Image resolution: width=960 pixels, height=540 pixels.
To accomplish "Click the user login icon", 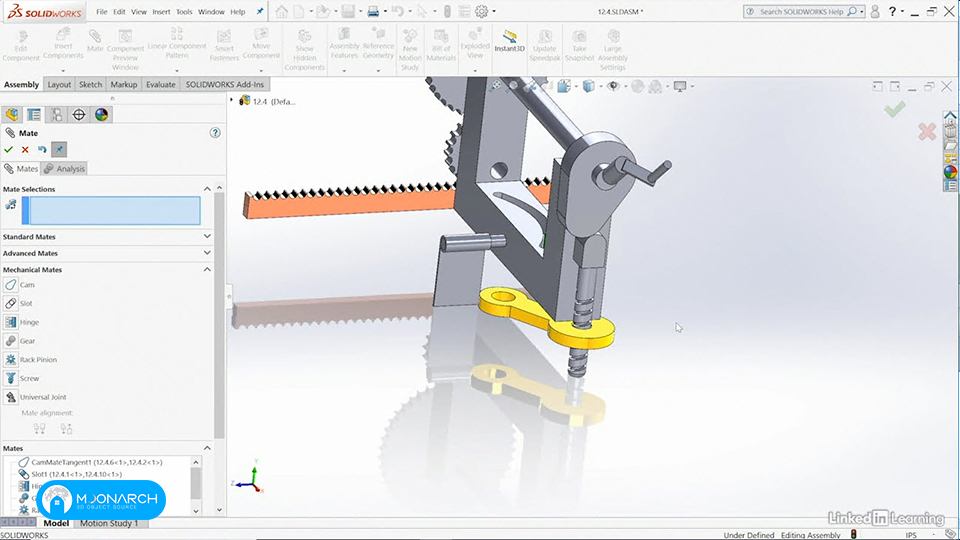I will click(x=875, y=11).
